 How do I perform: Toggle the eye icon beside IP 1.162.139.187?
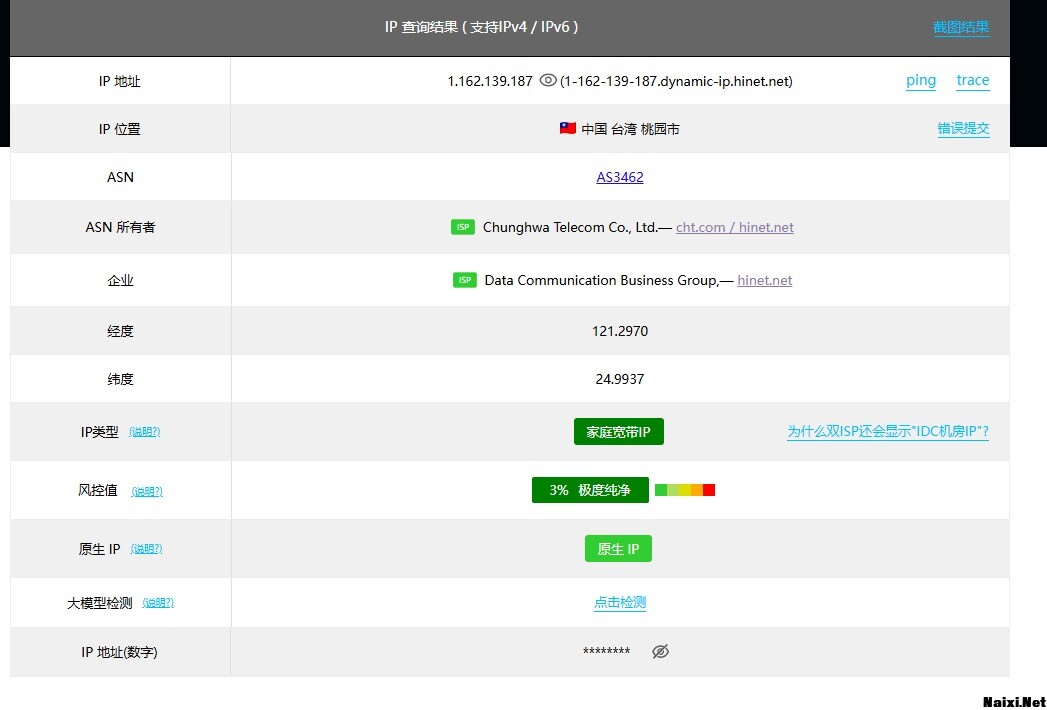(547, 81)
